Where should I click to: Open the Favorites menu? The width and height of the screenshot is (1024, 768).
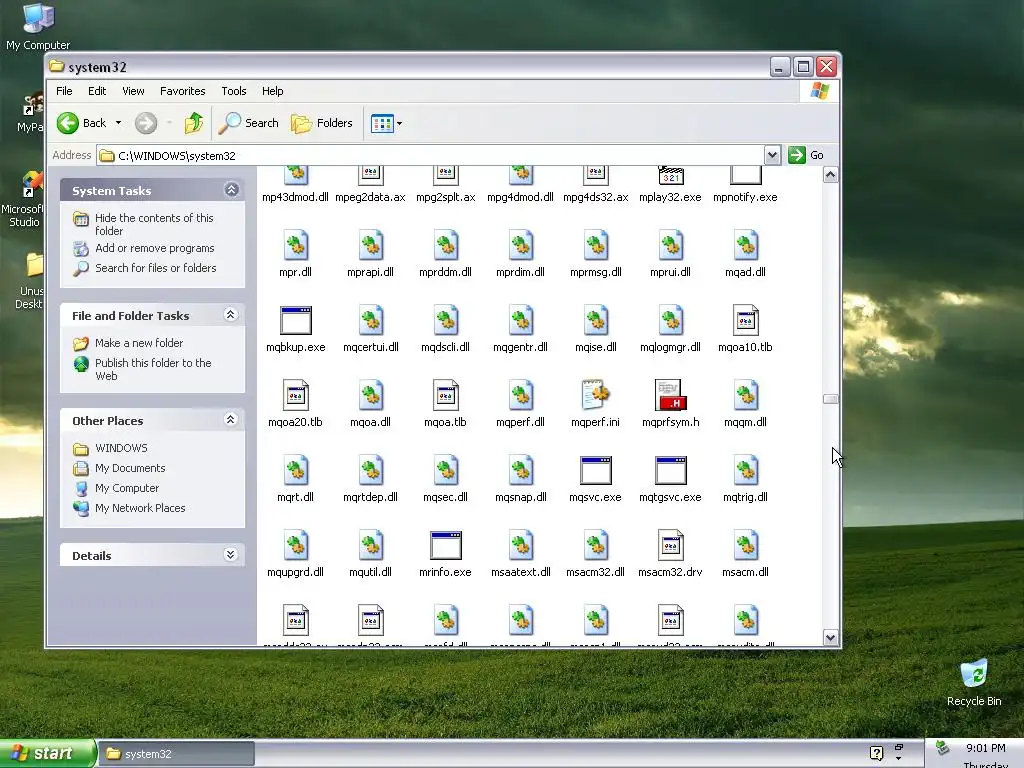coord(182,91)
